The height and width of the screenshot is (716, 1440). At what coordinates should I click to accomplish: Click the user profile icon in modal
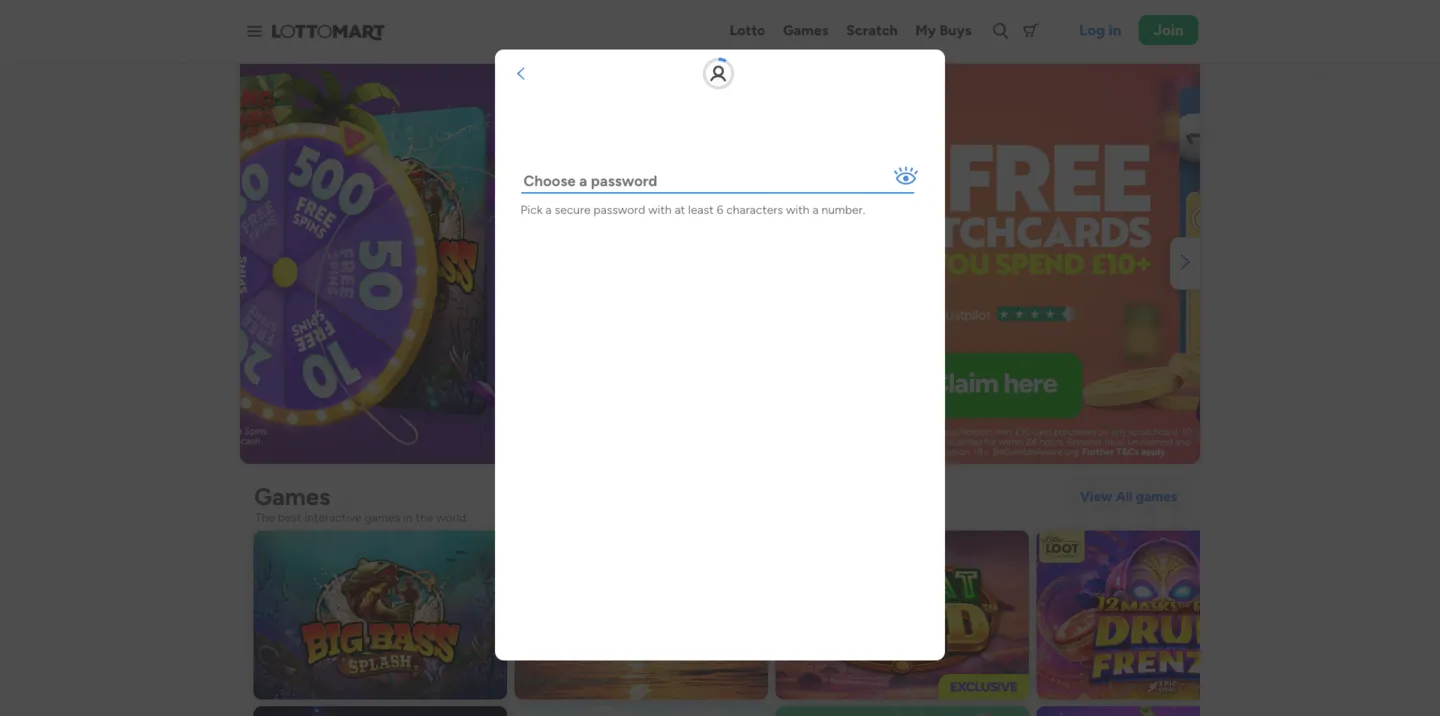(x=718, y=74)
